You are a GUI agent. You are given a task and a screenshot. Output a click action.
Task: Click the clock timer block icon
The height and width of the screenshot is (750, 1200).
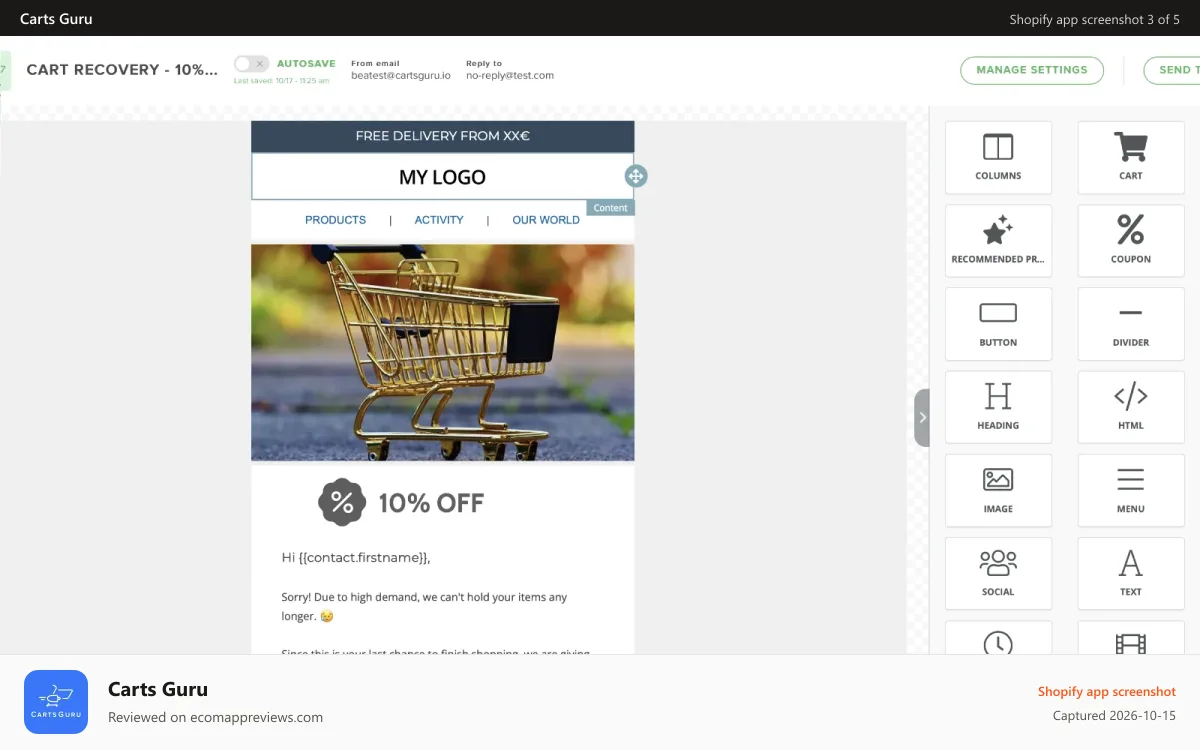click(998, 643)
